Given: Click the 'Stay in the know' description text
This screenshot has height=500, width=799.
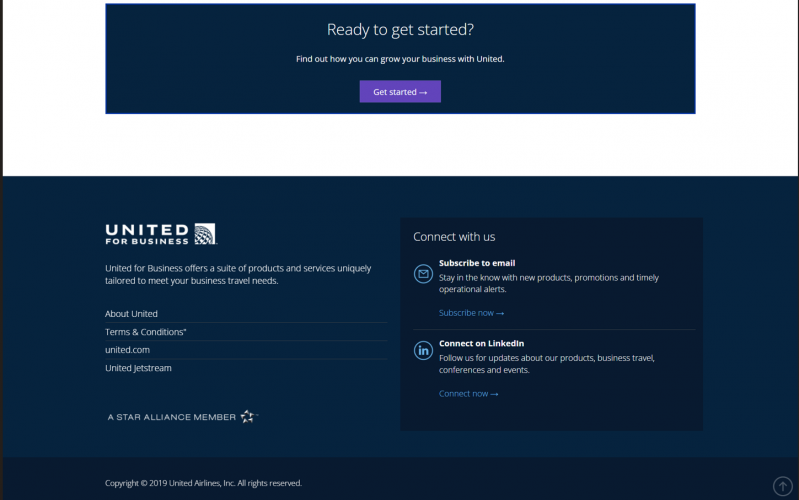Looking at the screenshot, I should pos(549,283).
